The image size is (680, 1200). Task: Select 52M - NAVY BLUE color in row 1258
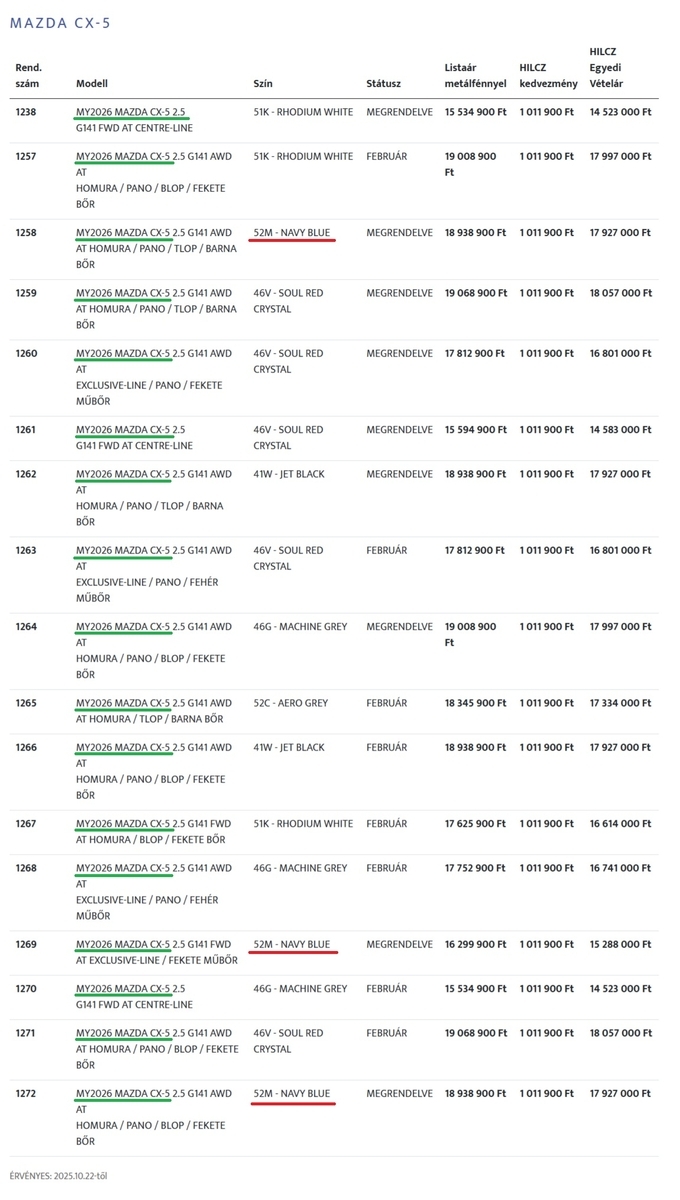tap(292, 232)
